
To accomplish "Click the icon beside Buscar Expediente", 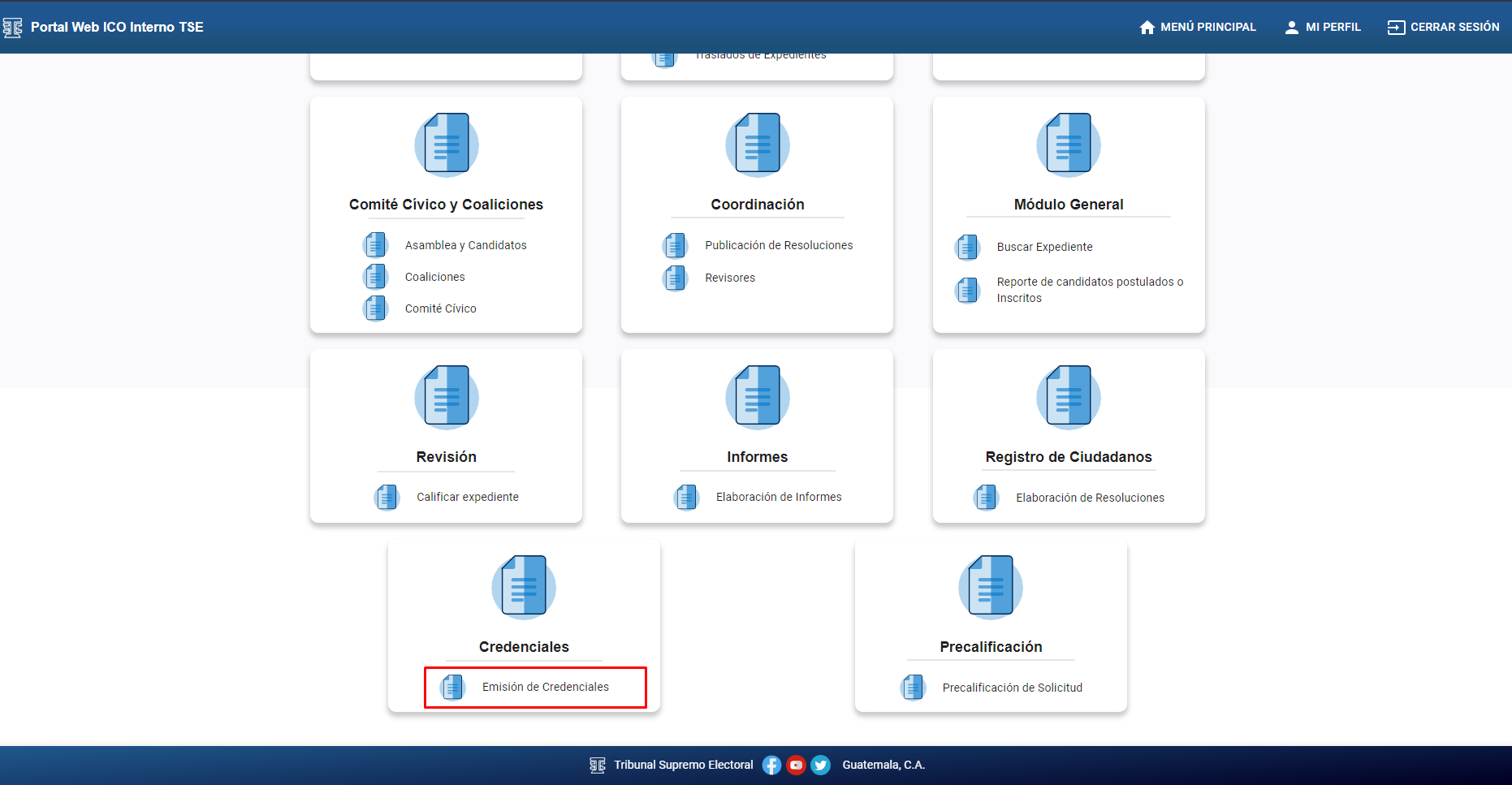I will pos(968,247).
